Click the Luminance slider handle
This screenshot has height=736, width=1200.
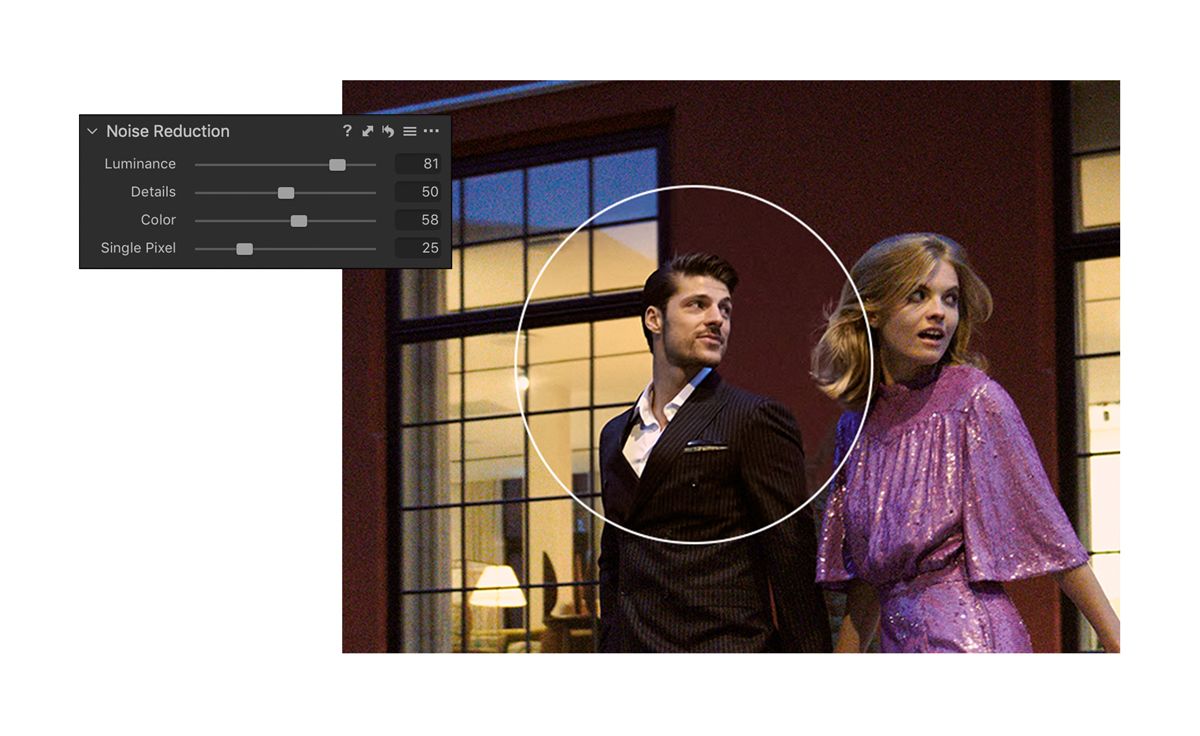pyautogui.click(x=338, y=164)
